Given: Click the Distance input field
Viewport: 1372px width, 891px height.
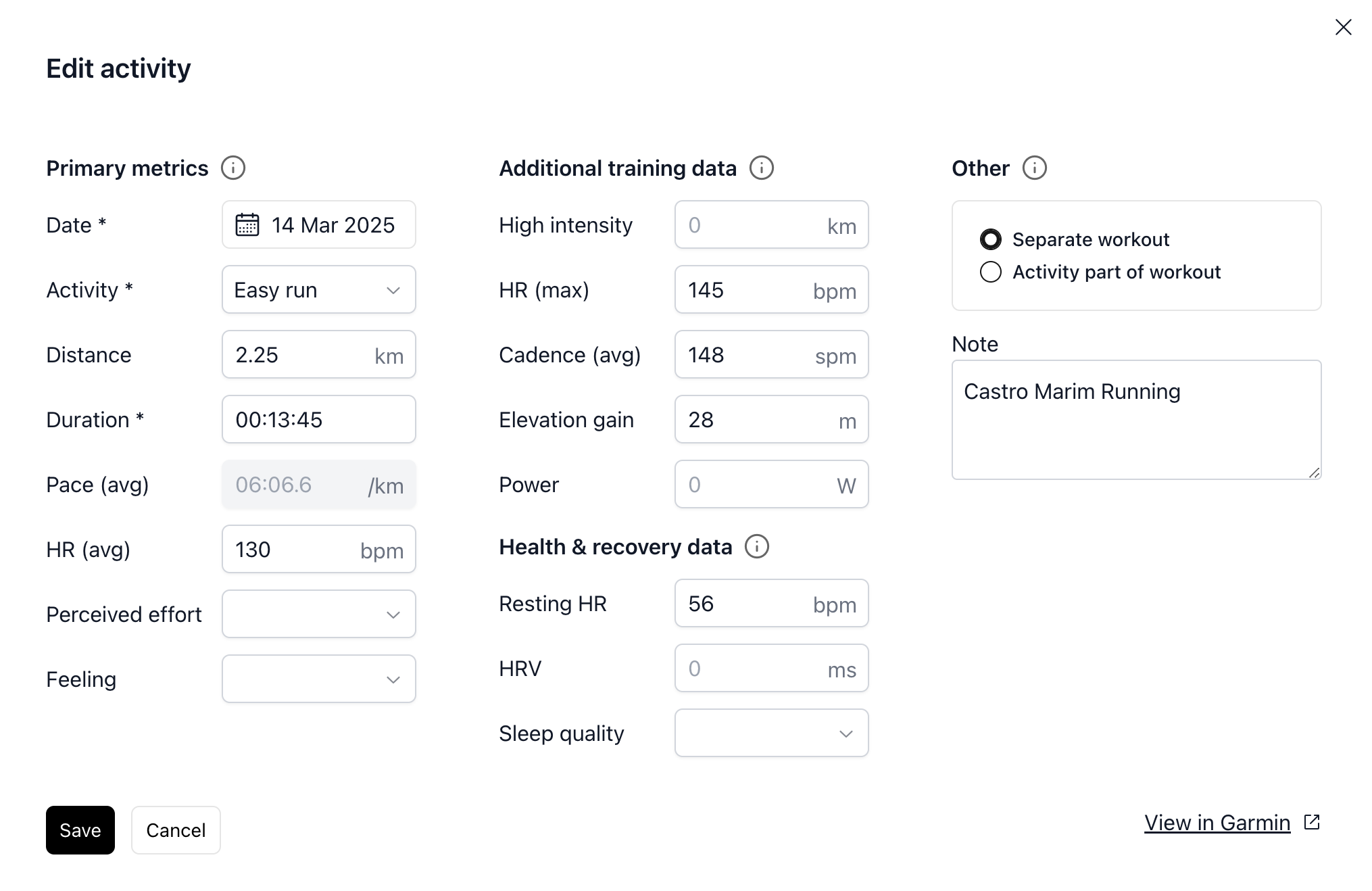Looking at the screenshot, I should pyautogui.click(x=319, y=354).
